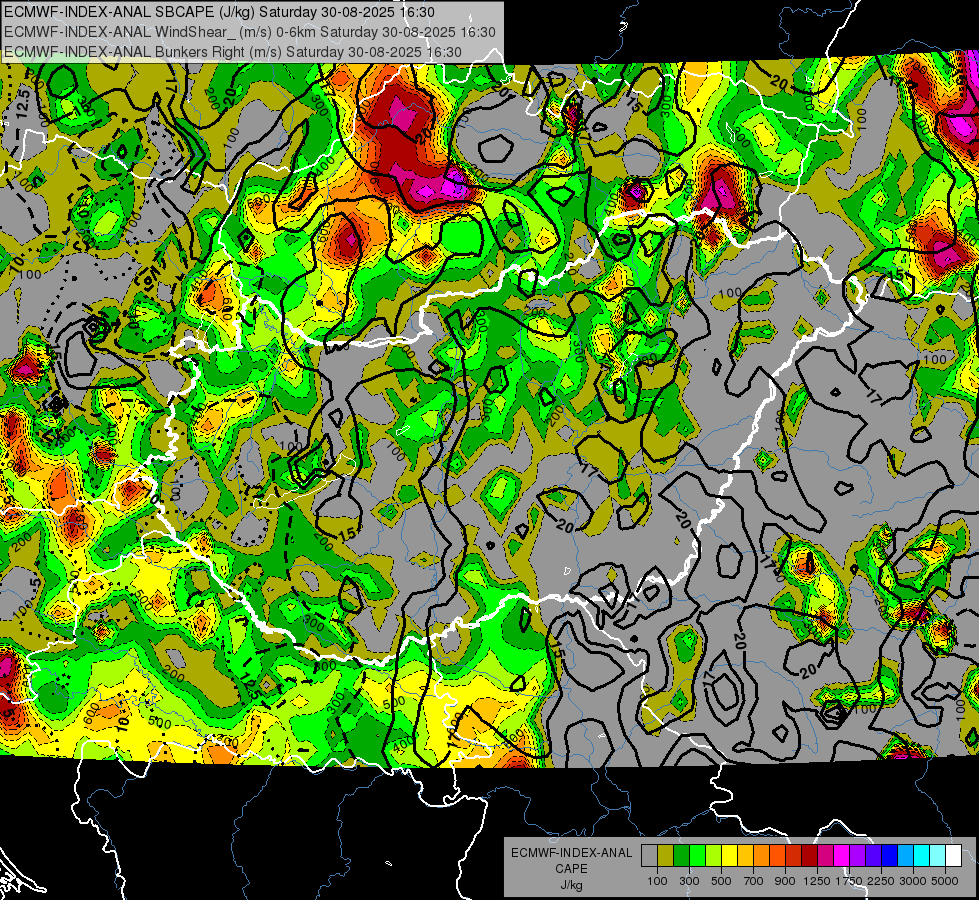
Task: Pick the pure blue legend swatch
Action: pyautogui.click(x=890, y=856)
